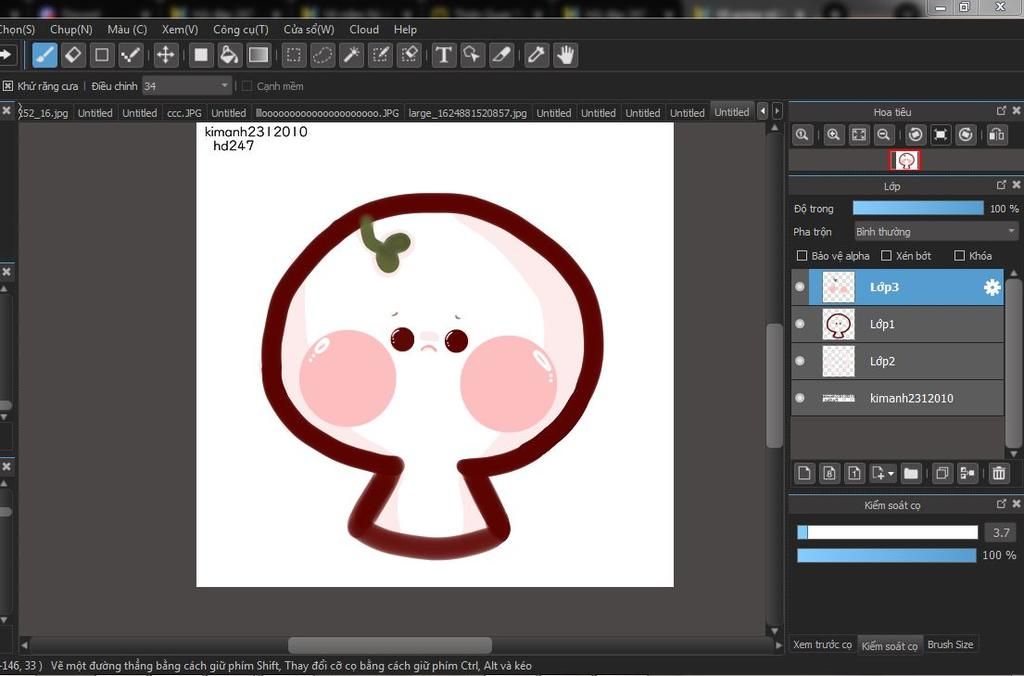Switch to the Brush Size tab

(950, 645)
